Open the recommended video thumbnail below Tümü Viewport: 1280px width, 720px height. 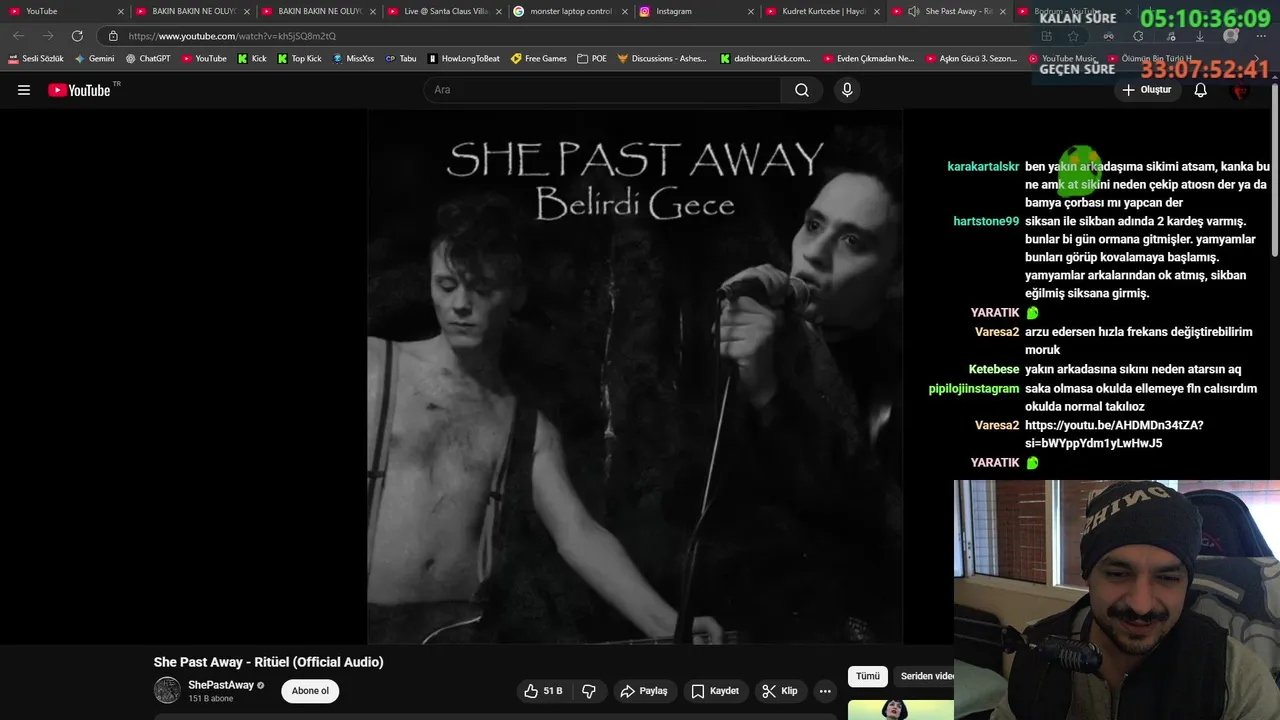(900, 709)
